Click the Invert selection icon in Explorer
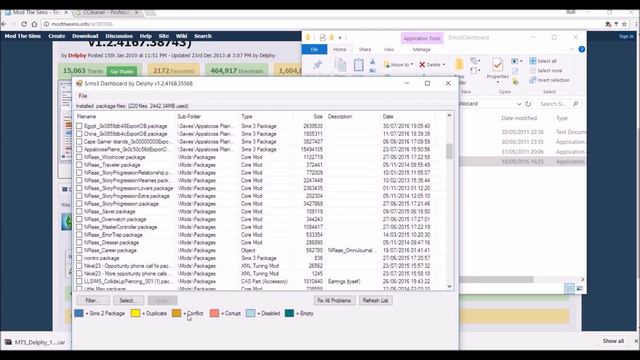Viewport: 640px width, 360px height. pyautogui.click(x=533, y=80)
